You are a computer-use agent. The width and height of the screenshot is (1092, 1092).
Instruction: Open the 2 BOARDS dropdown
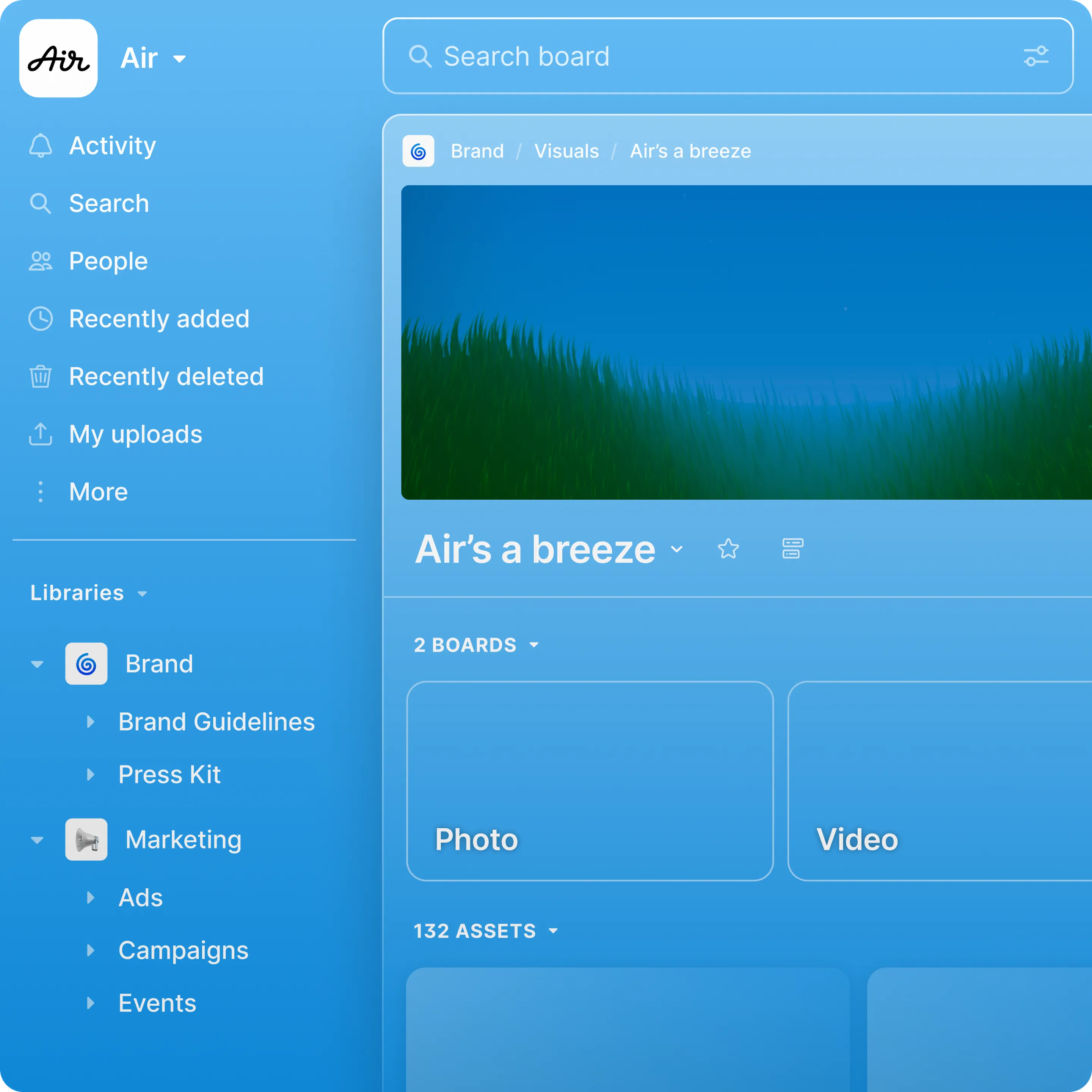point(533,645)
